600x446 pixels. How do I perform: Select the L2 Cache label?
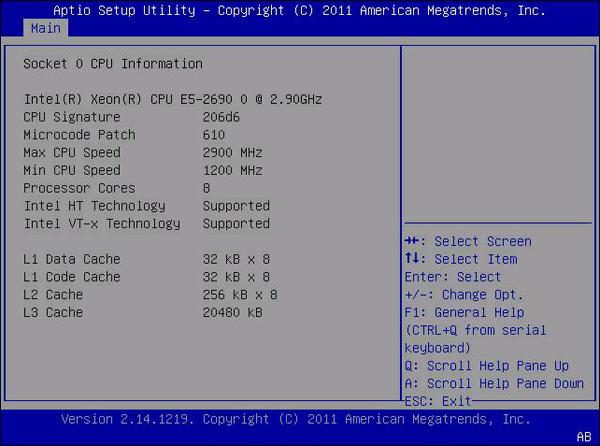pyautogui.click(x=53, y=295)
